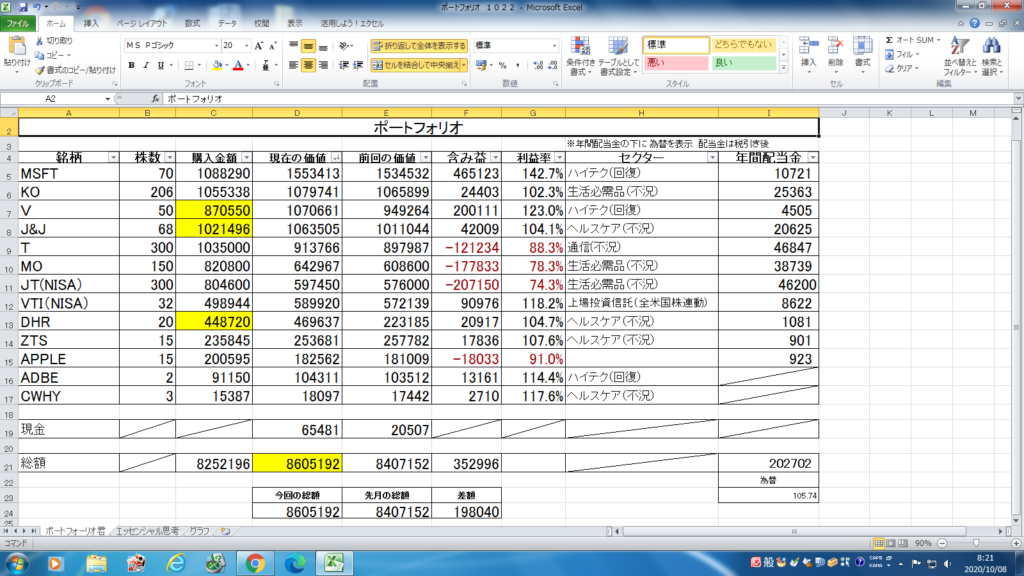Click the fill color paint bucket swatch
This screenshot has width=1024, height=576.
coord(217,65)
